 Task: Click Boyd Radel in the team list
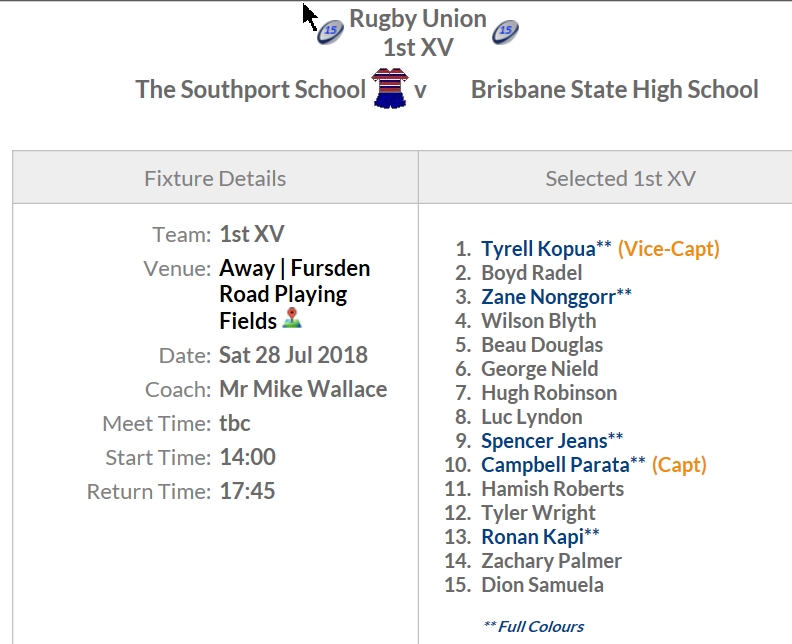(531, 273)
